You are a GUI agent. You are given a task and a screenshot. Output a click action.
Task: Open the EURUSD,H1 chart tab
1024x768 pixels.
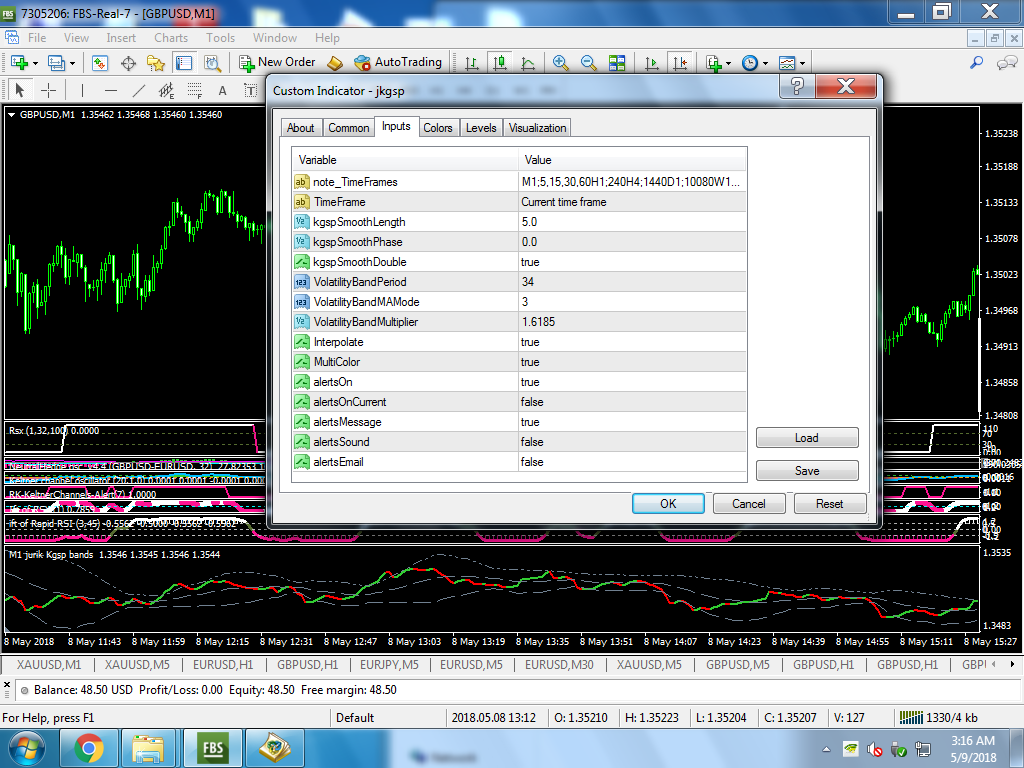(223, 665)
